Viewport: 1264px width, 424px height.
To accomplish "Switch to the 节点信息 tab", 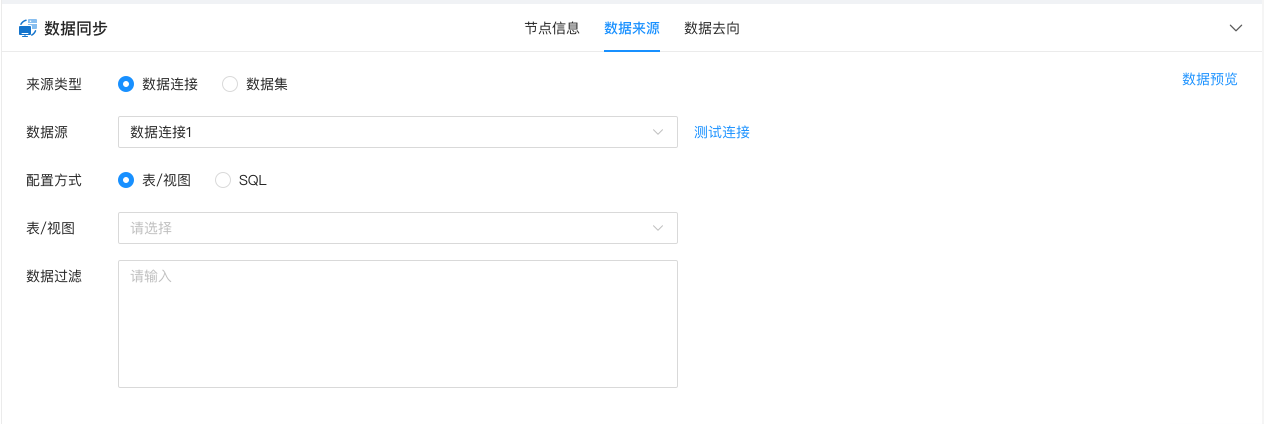I will tap(552, 28).
